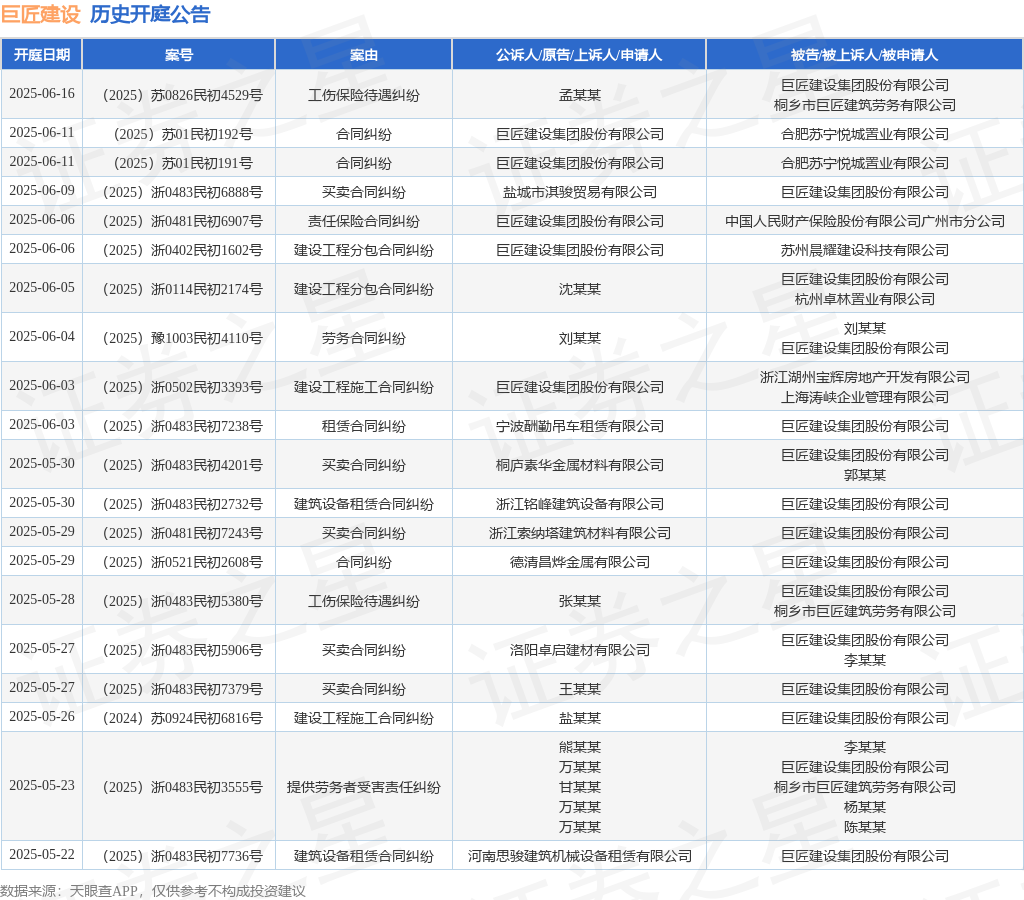This screenshot has width=1024, height=900.
Task: Click 责任保险合同纠纷 cause cell
Action: pos(364,221)
